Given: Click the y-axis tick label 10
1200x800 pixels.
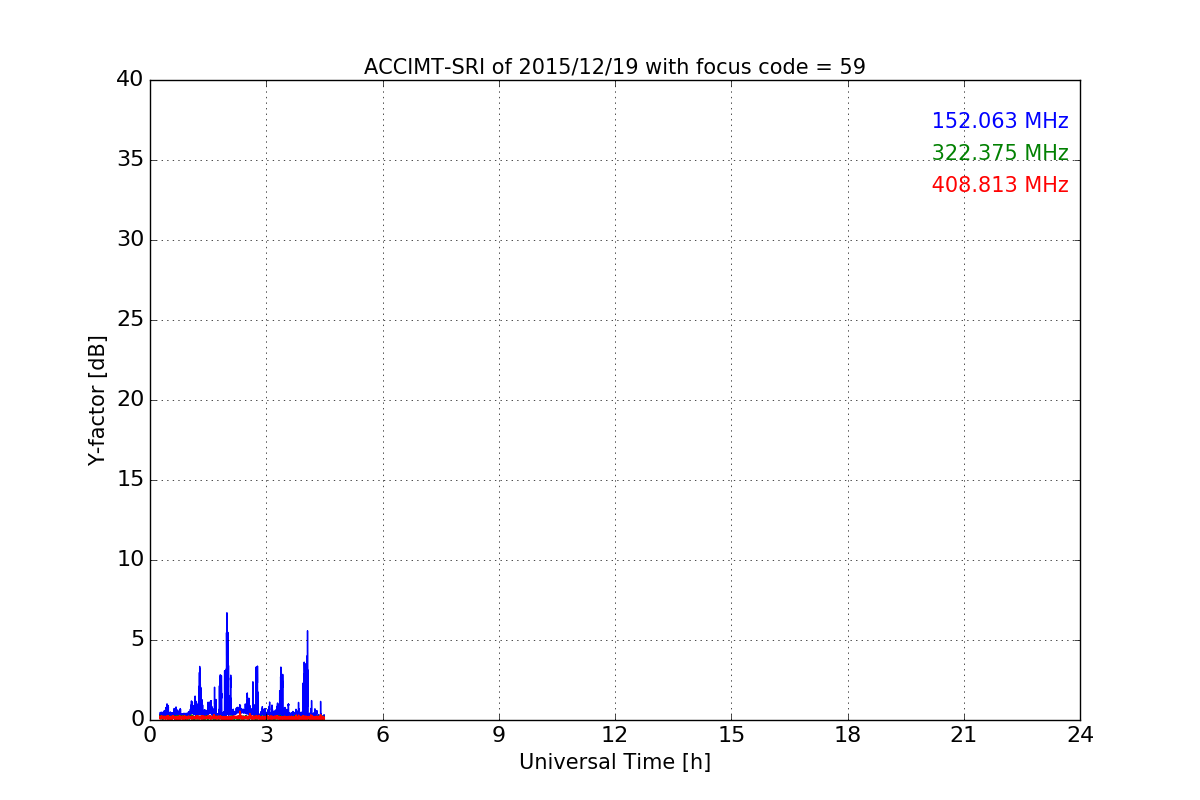Looking at the screenshot, I should pyautogui.click(x=130, y=560).
